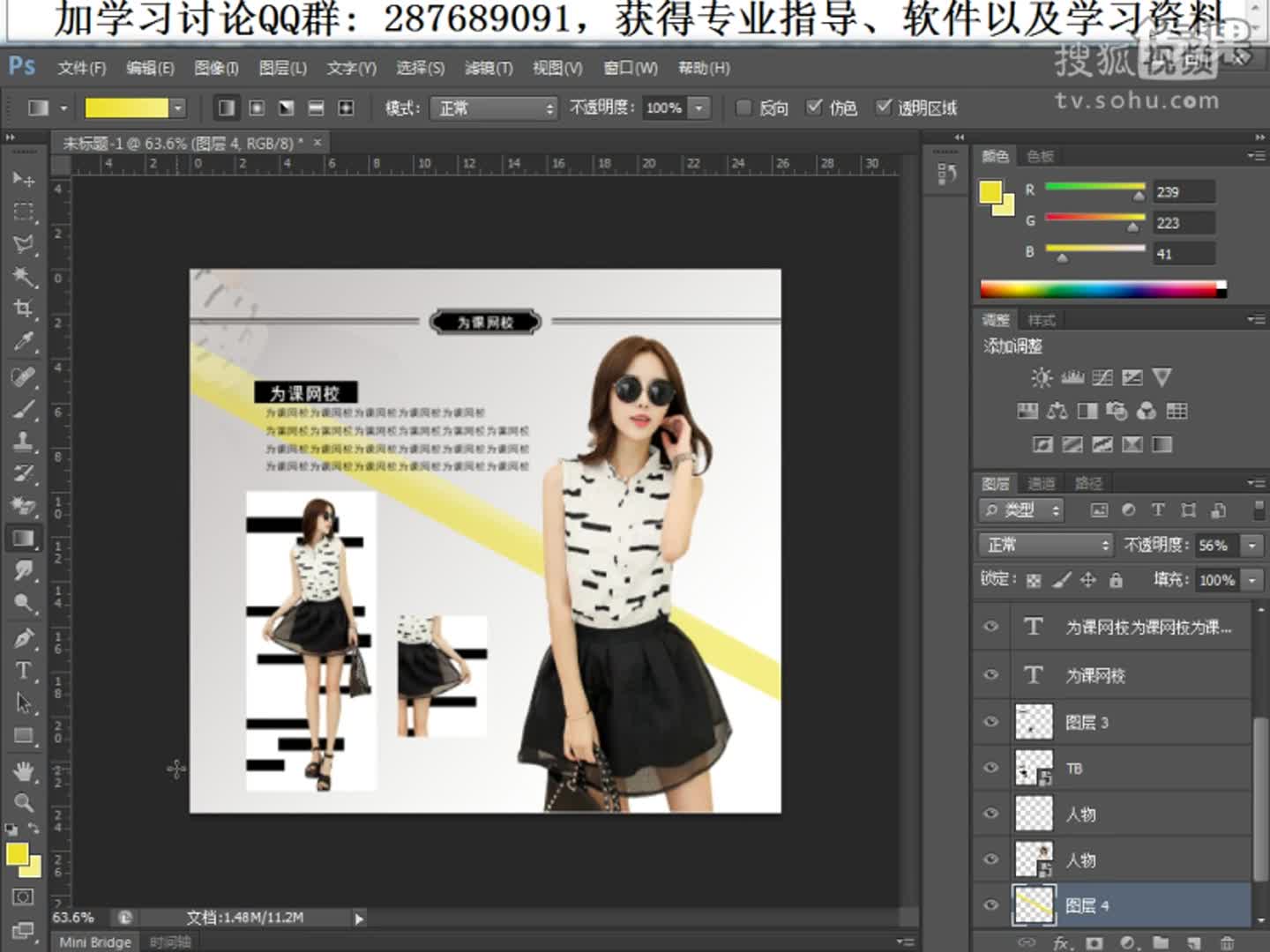Click the layer fx styles button

point(1062,942)
